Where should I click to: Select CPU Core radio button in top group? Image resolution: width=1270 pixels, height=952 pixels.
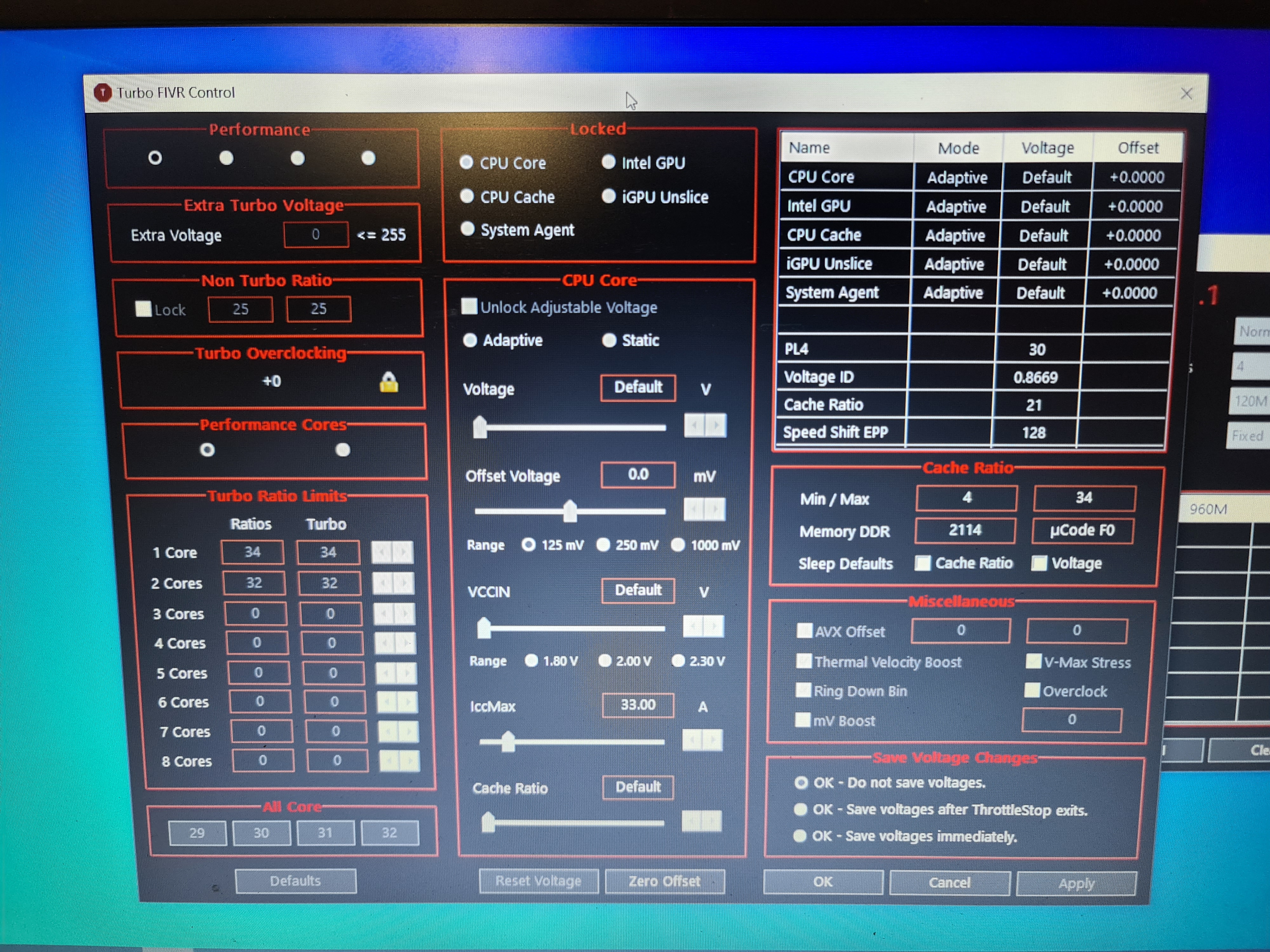click(x=466, y=162)
